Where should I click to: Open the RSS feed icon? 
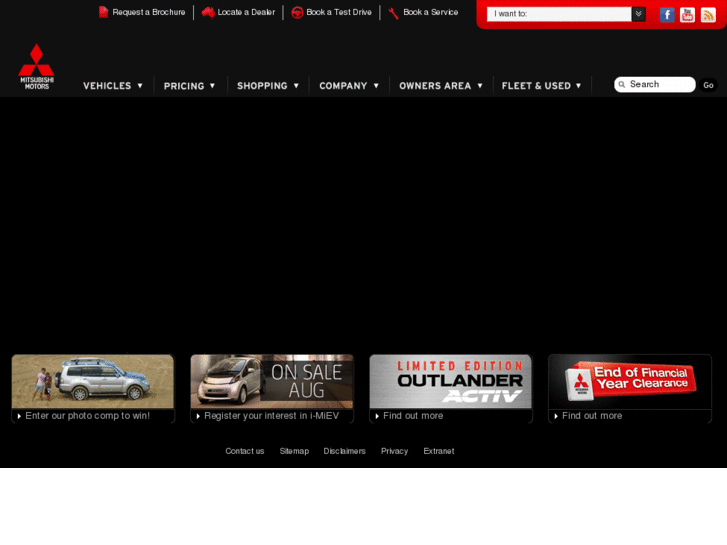(x=708, y=15)
